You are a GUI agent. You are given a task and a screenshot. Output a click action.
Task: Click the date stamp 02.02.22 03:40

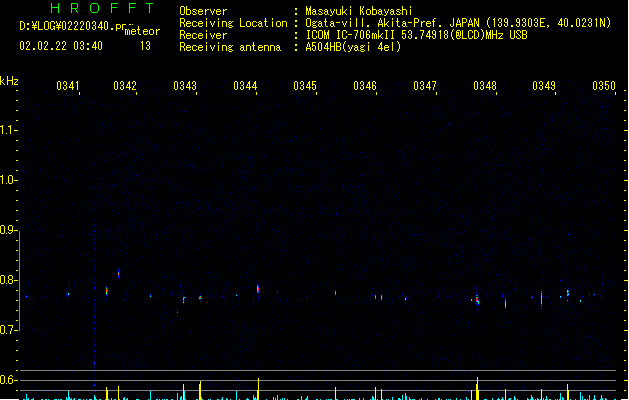tap(61, 46)
